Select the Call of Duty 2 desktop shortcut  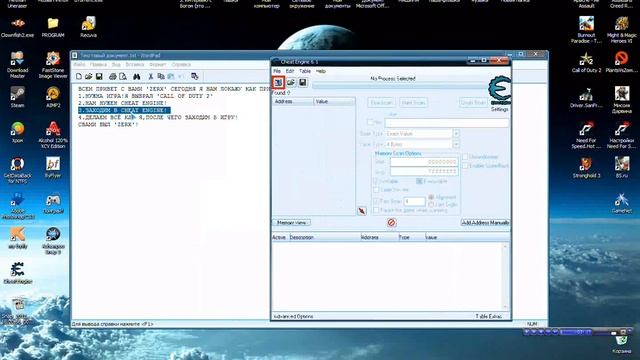(586, 62)
